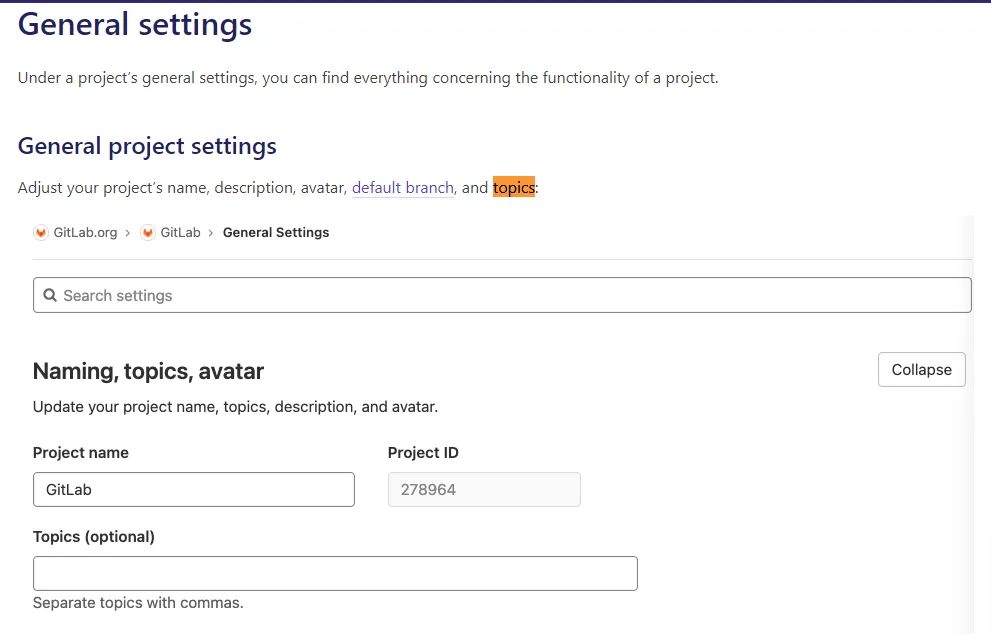Screen dimensions: 991x634
Task: Click 'Update your project name' description text
Action: [235, 406]
